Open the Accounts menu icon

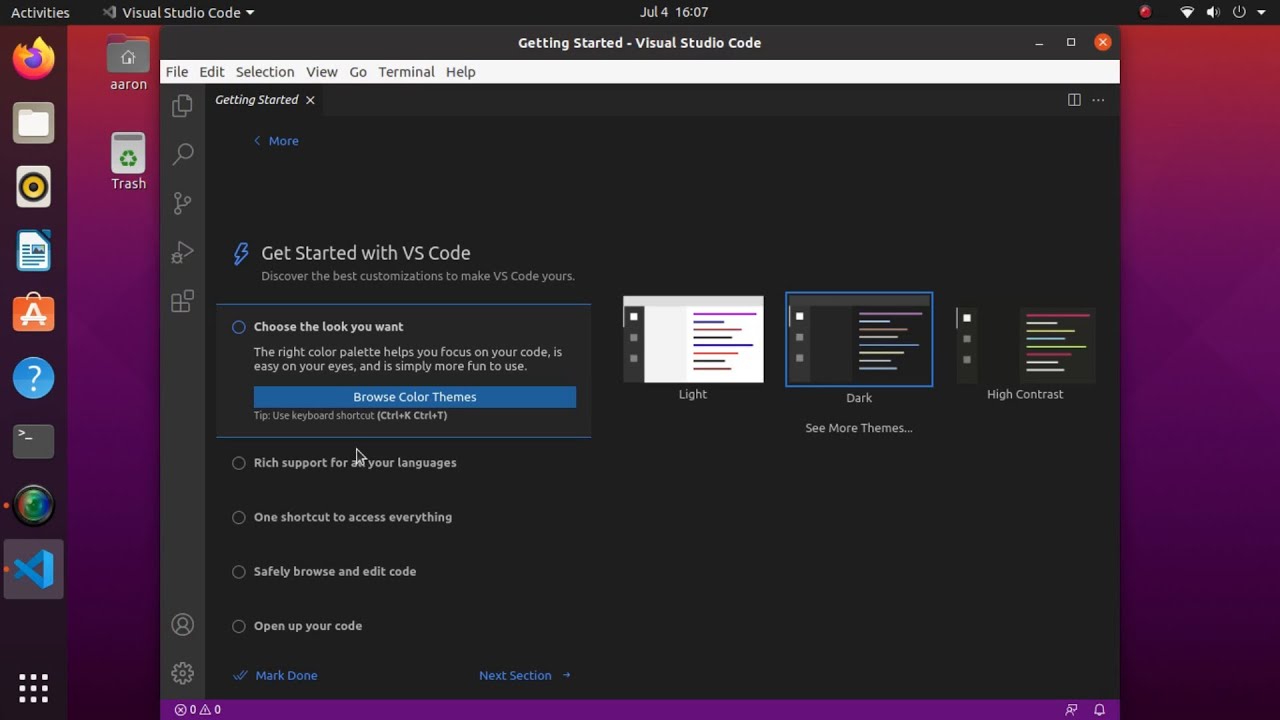click(182, 624)
